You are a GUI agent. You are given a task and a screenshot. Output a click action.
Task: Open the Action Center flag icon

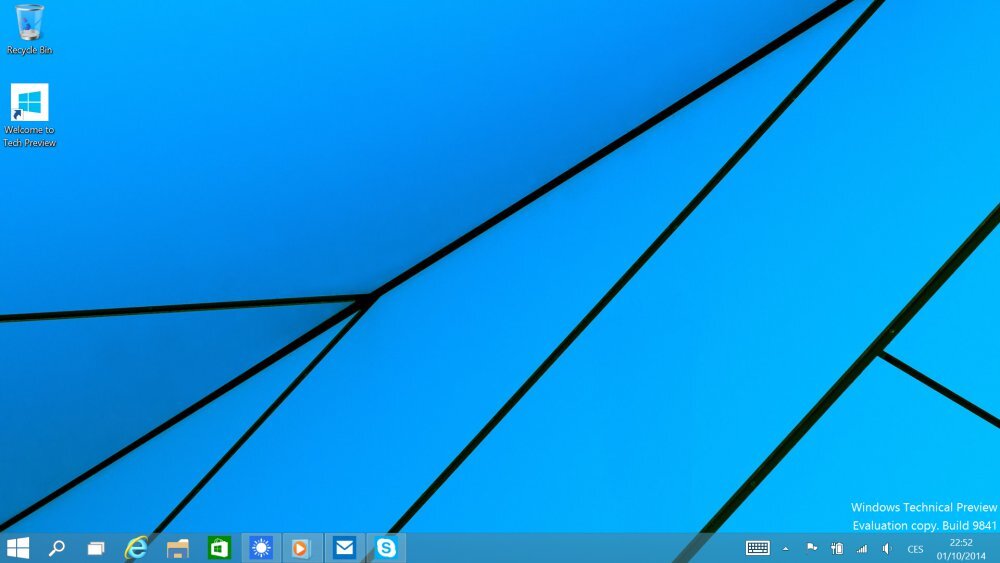pyautogui.click(x=812, y=548)
